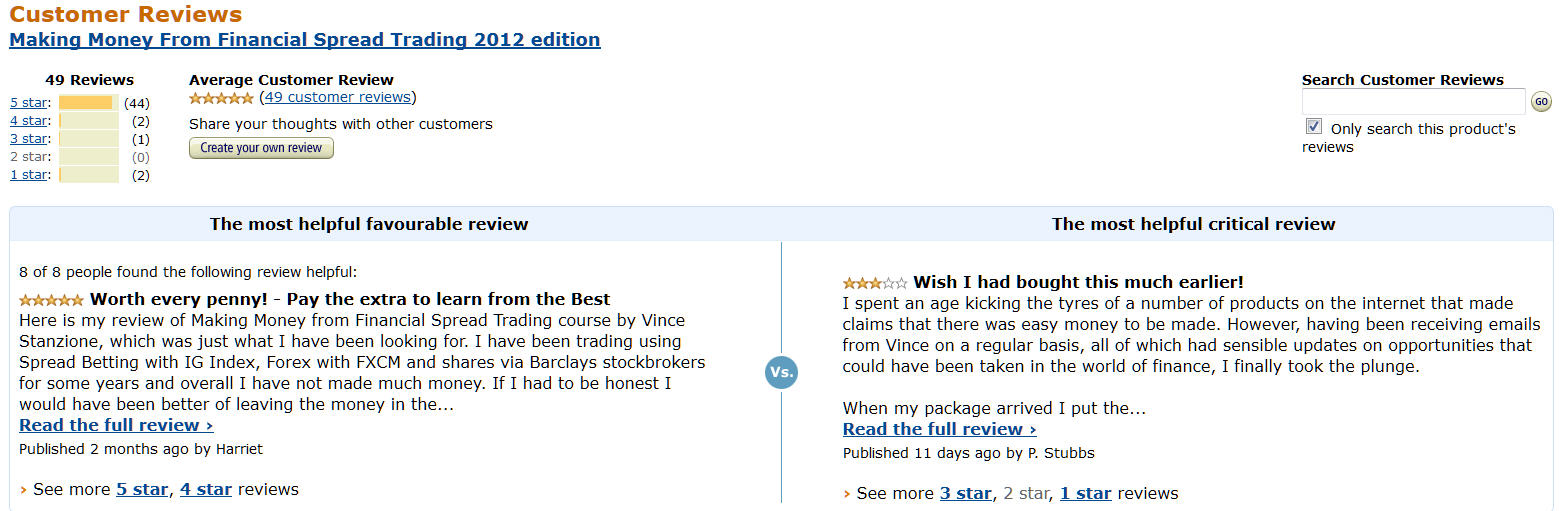Click favourable review five-star rating icon
The image size is (1564, 511).
click(51, 299)
